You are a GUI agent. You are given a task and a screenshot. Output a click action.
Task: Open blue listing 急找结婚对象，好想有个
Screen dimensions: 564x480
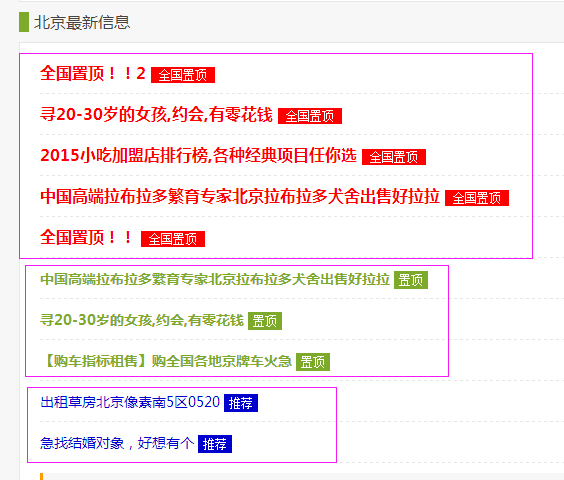point(117,443)
